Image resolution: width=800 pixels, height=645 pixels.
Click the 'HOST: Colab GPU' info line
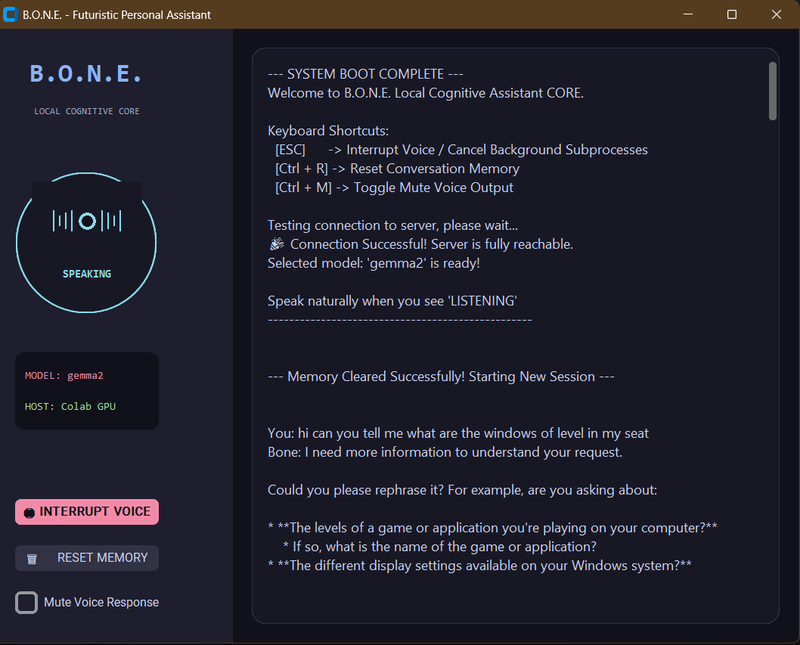pos(70,407)
